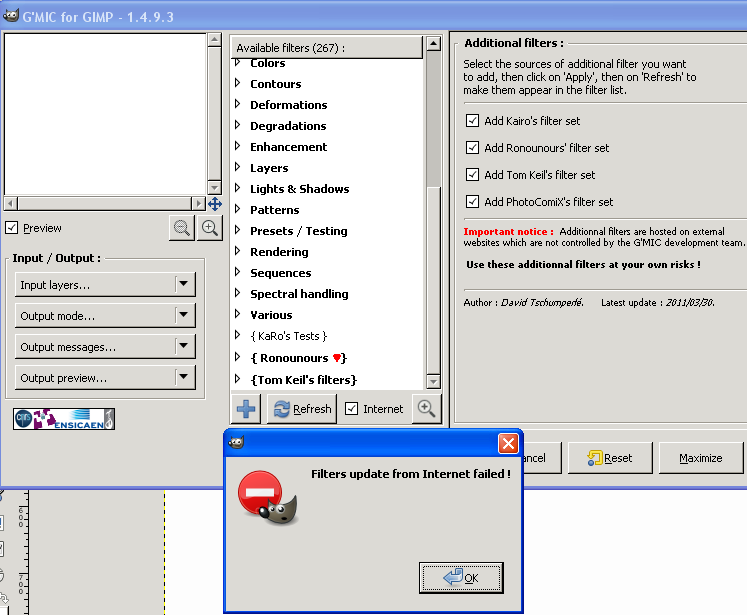The height and width of the screenshot is (615, 747).
Task: Expand the Contours filter category
Action: click(238, 83)
